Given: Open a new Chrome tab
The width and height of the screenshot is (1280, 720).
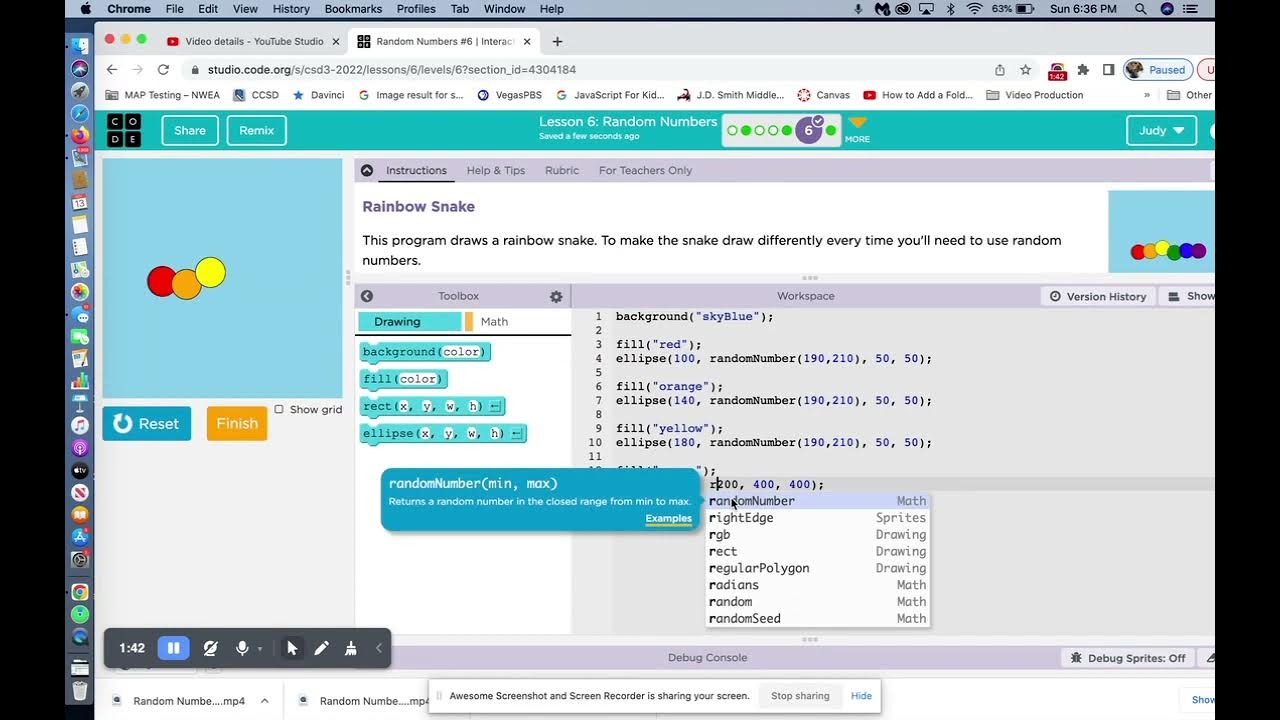Looking at the screenshot, I should (557, 41).
